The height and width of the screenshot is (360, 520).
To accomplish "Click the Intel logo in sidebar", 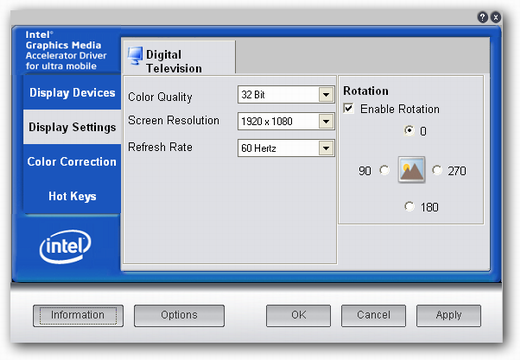I will coord(65,246).
